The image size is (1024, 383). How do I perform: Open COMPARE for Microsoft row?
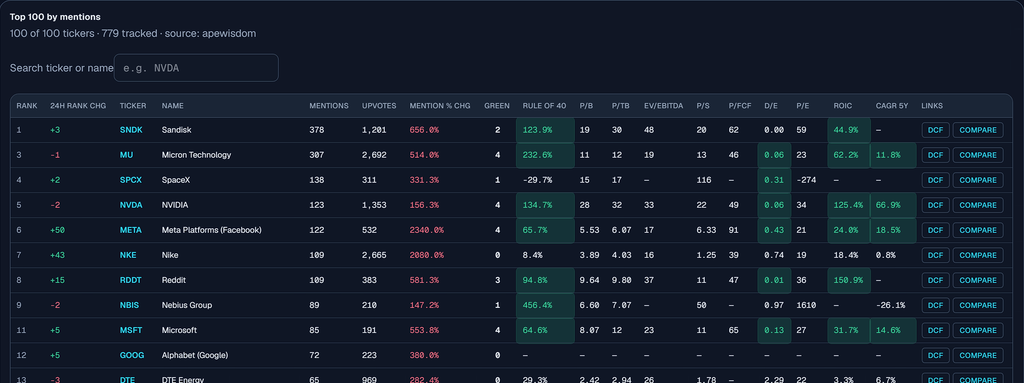click(x=978, y=330)
